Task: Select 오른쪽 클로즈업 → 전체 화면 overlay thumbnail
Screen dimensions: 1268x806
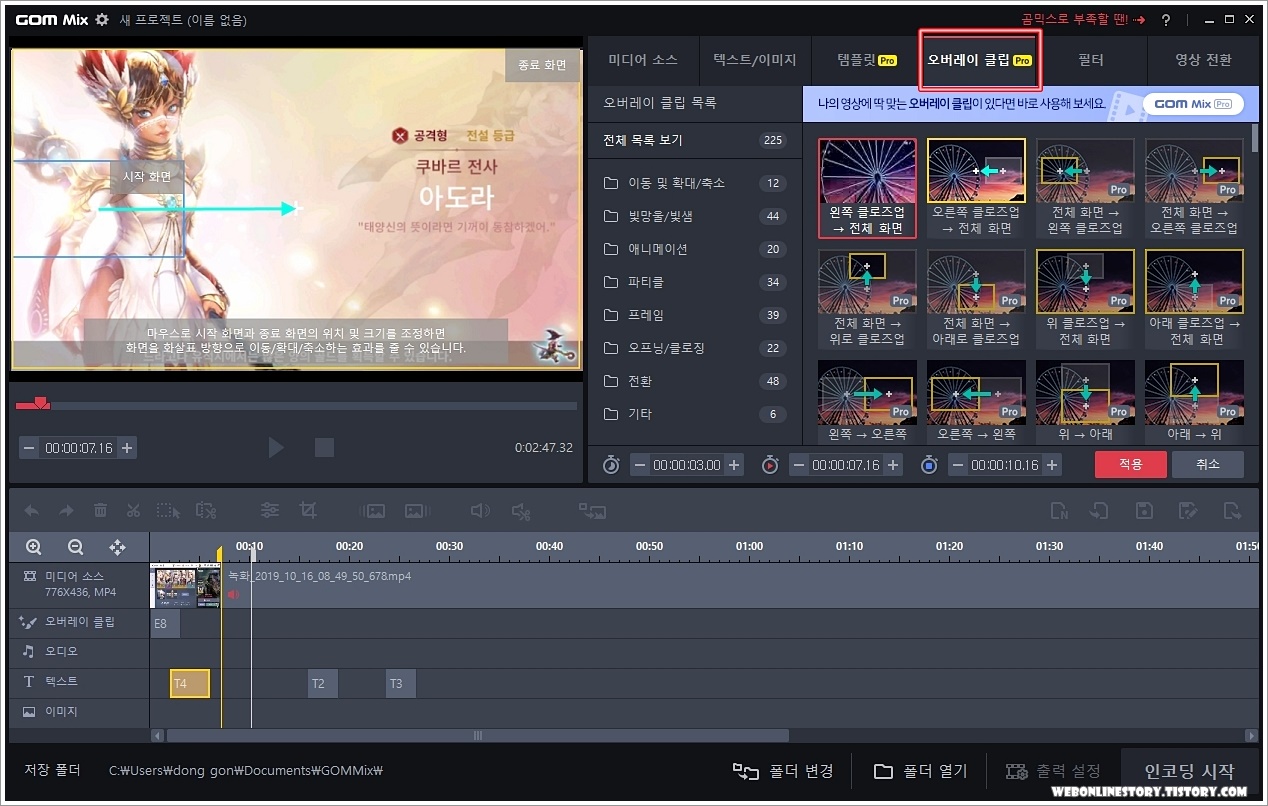Action: coord(976,188)
